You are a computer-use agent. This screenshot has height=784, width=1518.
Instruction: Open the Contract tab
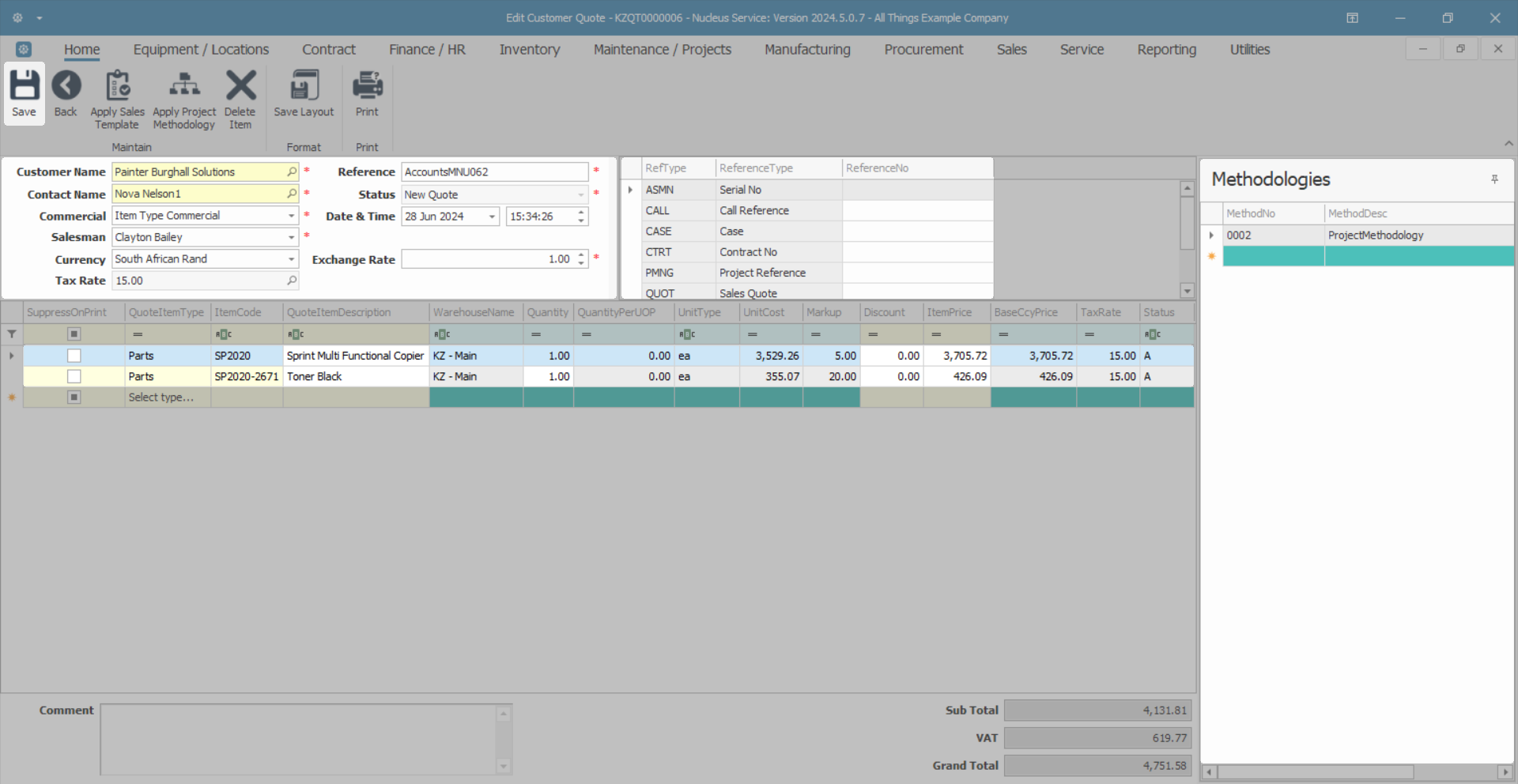[x=329, y=49]
